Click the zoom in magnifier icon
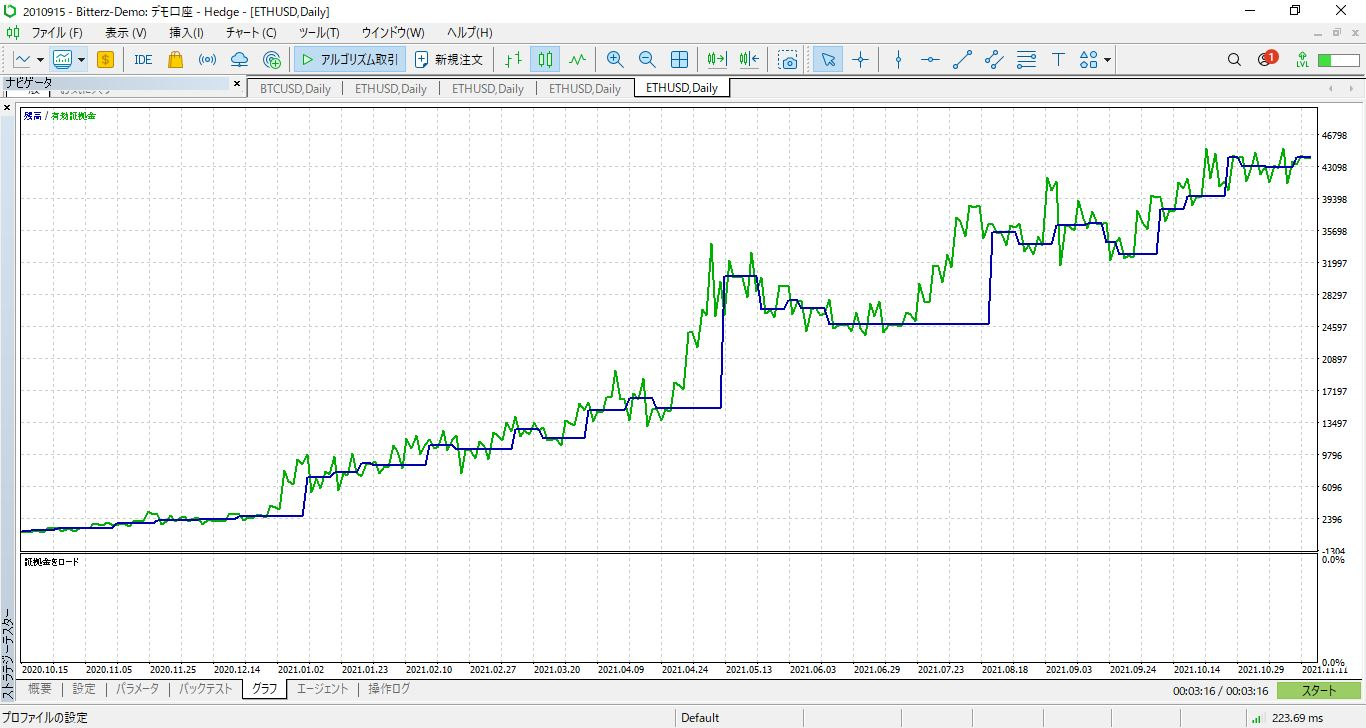The image size is (1366, 728). click(x=615, y=60)
